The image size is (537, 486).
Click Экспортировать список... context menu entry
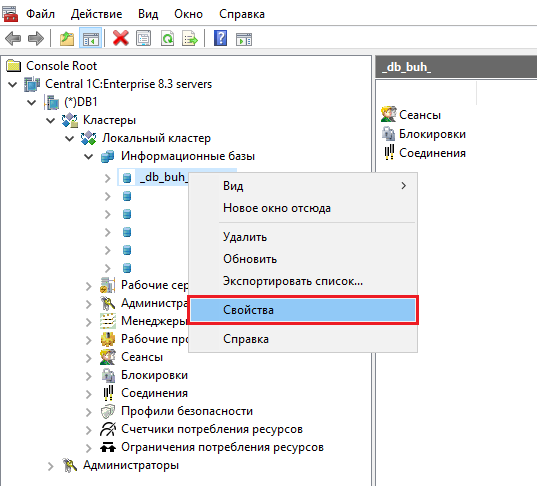pyautogui.click(x=293, y=281)
